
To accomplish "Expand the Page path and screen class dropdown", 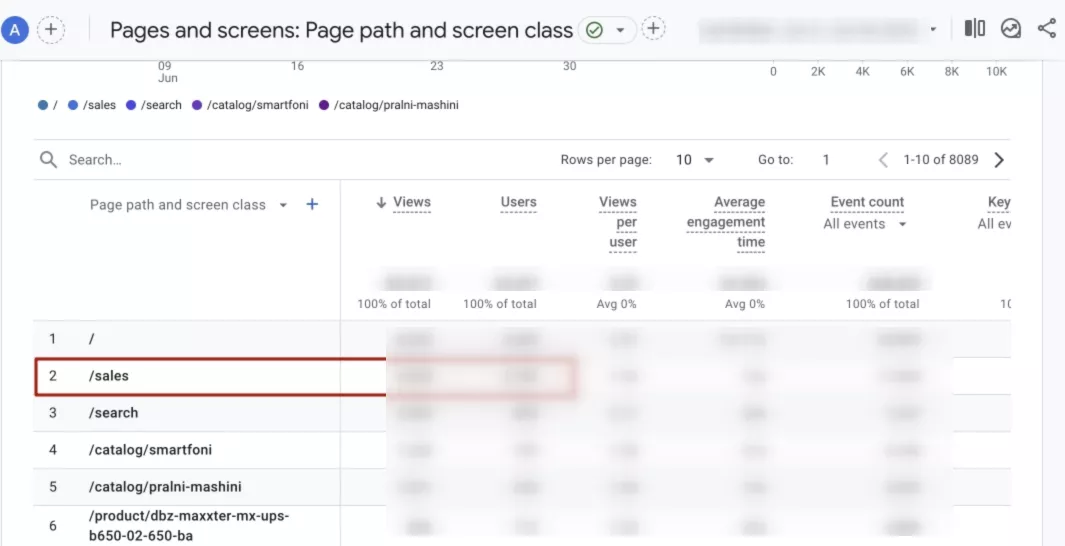I will (284, 205).
